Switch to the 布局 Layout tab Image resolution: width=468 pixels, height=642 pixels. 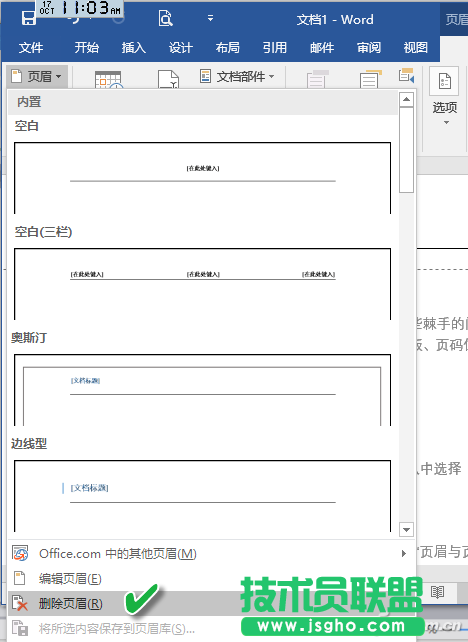coord(228,47)
